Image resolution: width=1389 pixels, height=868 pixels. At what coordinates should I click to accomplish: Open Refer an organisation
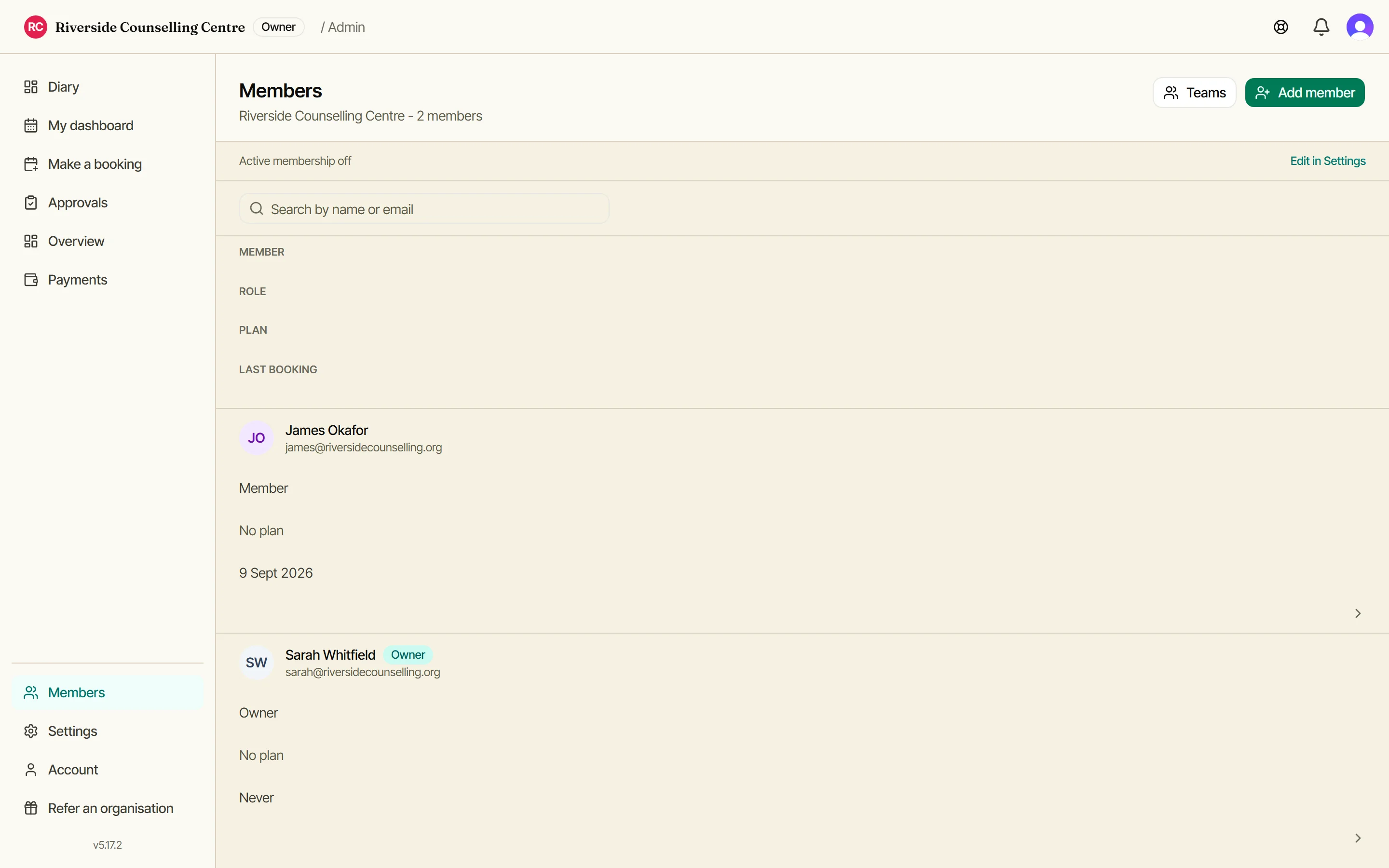(108, 808)
